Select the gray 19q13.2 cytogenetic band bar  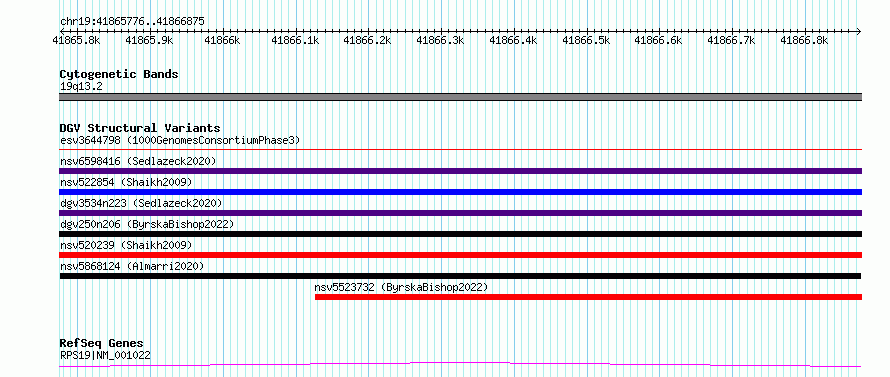(x=461, y=97)
